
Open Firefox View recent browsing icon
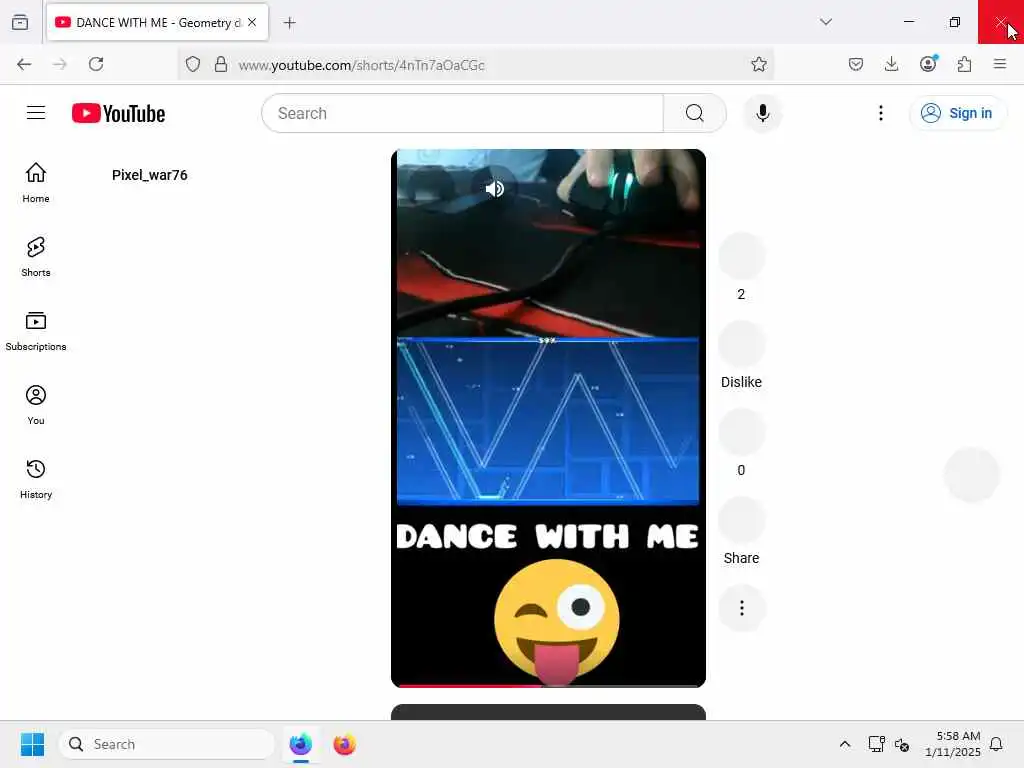coord(20,22)
